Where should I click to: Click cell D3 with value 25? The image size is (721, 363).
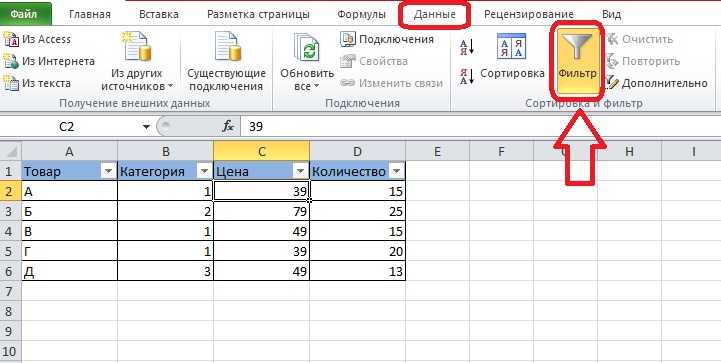click(x=358, y=211)
